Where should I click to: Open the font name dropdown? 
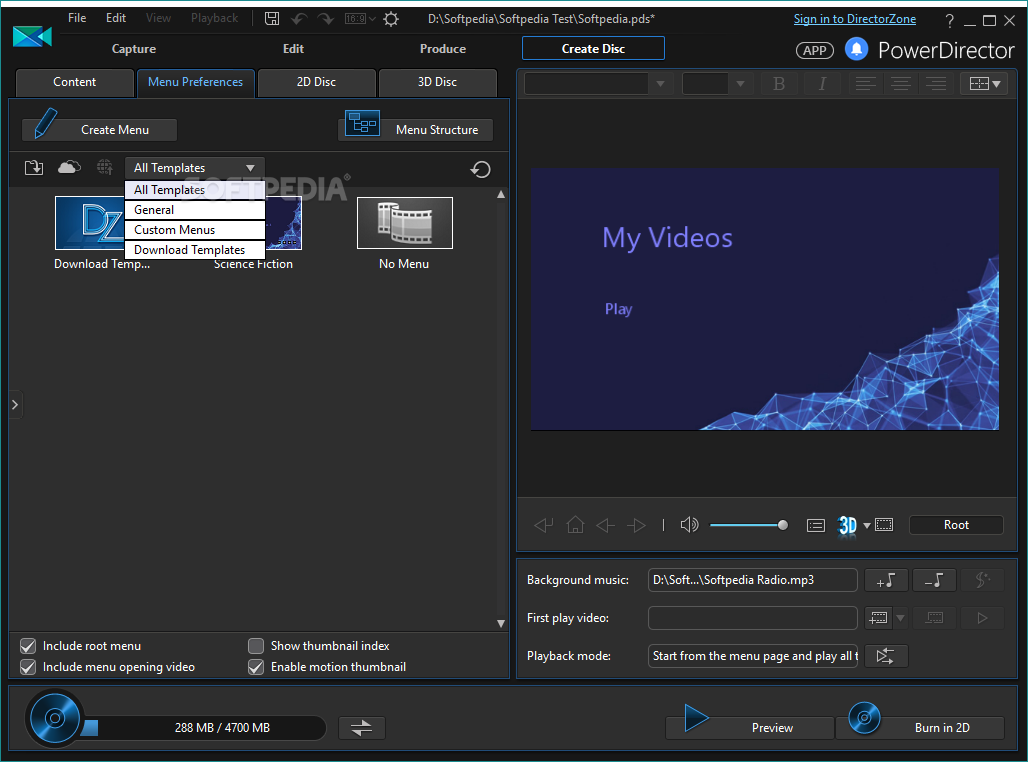coord(661,83)
